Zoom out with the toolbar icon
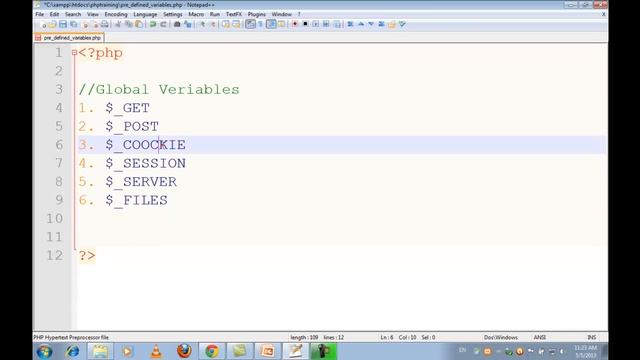The width and height of the screenshot is (640, 360). point(213,24)
